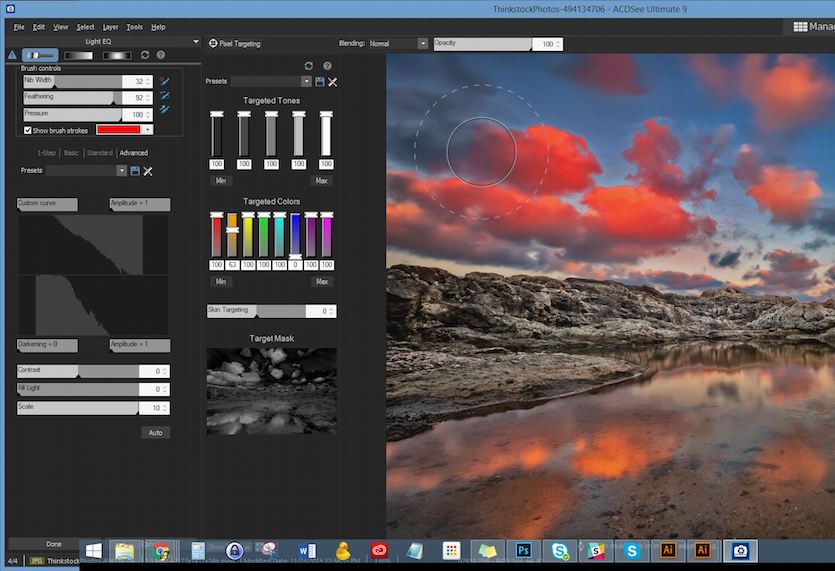Image resolution: width=835 pixels, height=571 pixels.
Task: Click the blue Targeted Colors slider
Action: [296, 234]
